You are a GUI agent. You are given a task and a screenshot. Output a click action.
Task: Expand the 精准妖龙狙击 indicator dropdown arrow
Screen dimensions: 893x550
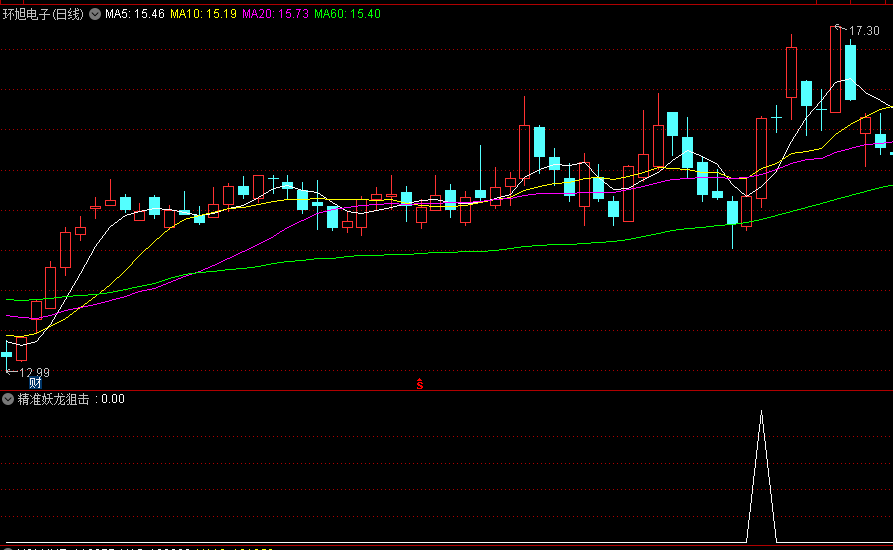(9, 399)
